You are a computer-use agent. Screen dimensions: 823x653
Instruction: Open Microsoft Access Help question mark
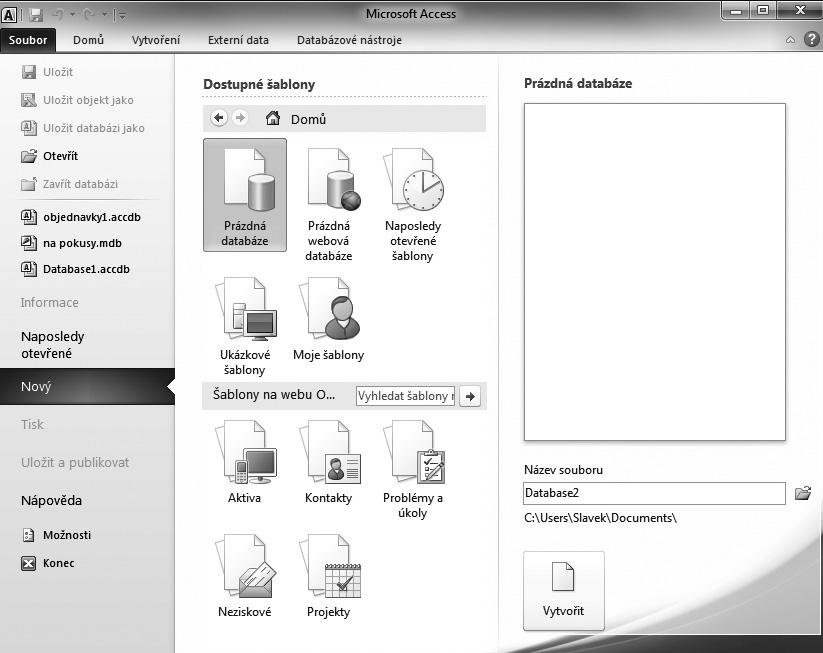[x=811, y=39]
